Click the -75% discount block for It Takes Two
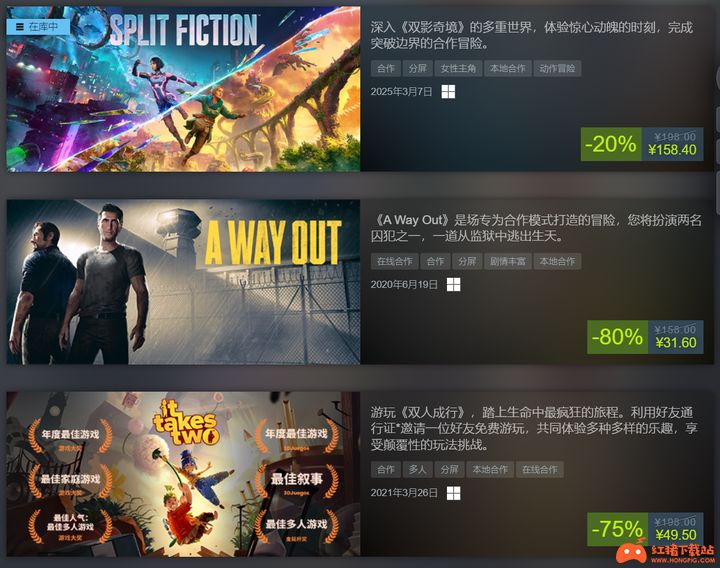Screen dimensions: 720x568 pos(645,529)
